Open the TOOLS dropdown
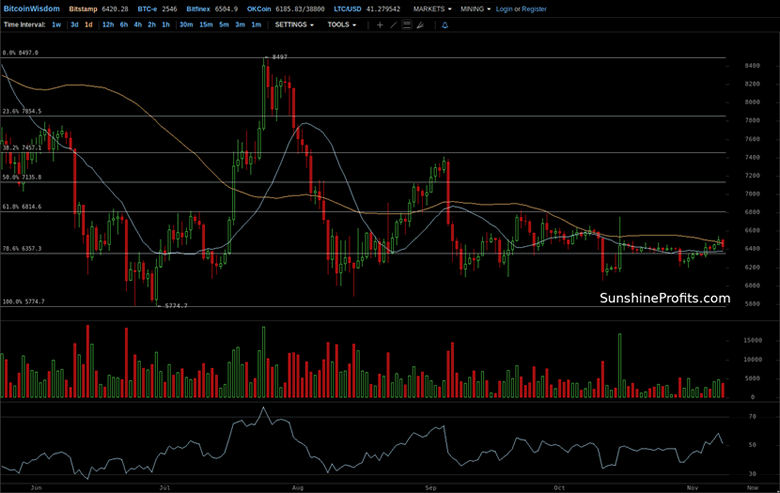The height and width of the screenshot is (493, 780). (x=341, y=24)
